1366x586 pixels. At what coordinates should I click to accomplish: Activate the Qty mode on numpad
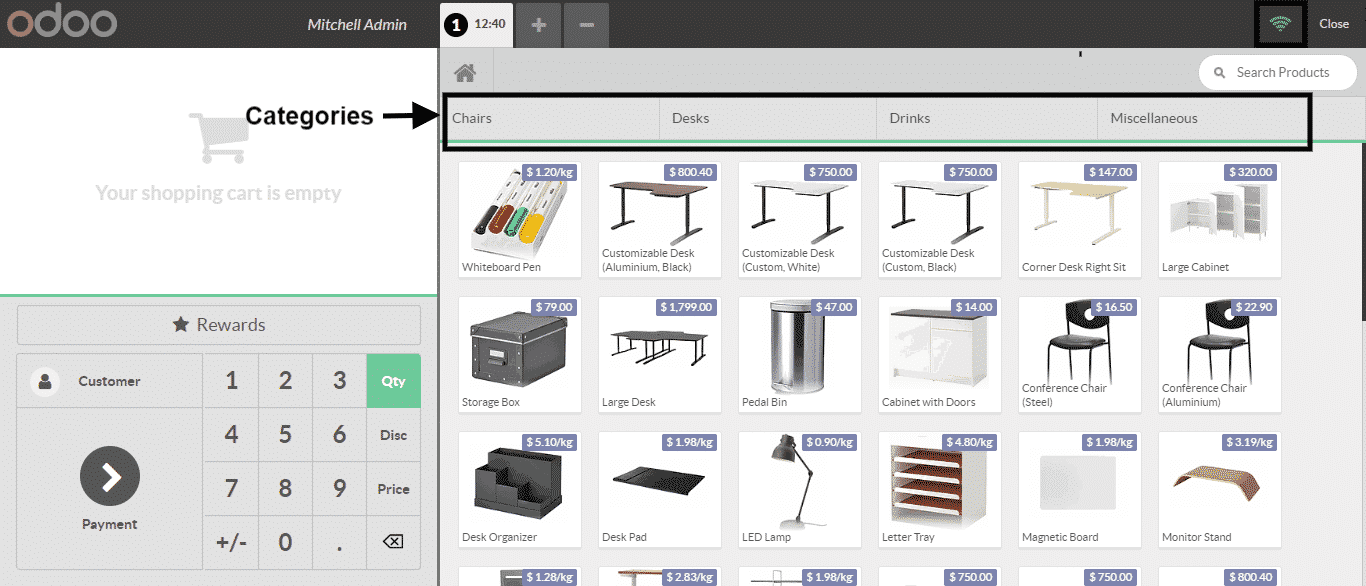pos(393,381)
